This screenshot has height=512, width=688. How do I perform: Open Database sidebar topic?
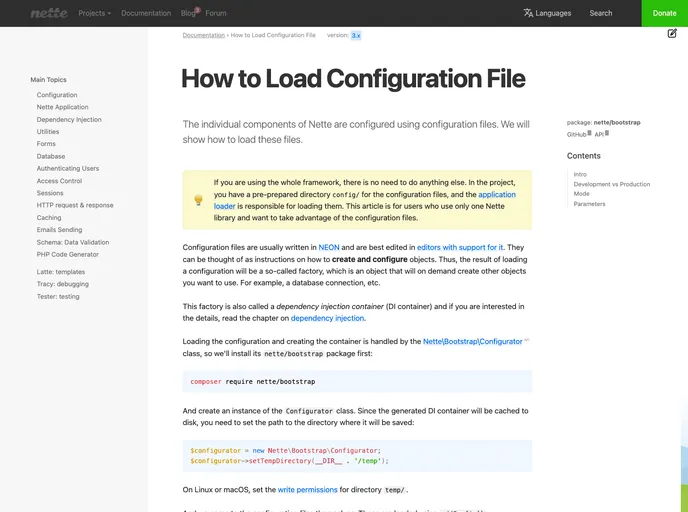pos(51,156)
